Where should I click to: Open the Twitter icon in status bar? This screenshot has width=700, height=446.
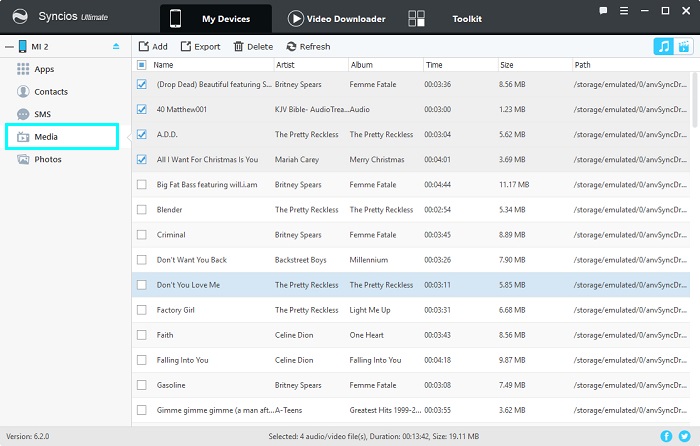[x=684, y=436]
